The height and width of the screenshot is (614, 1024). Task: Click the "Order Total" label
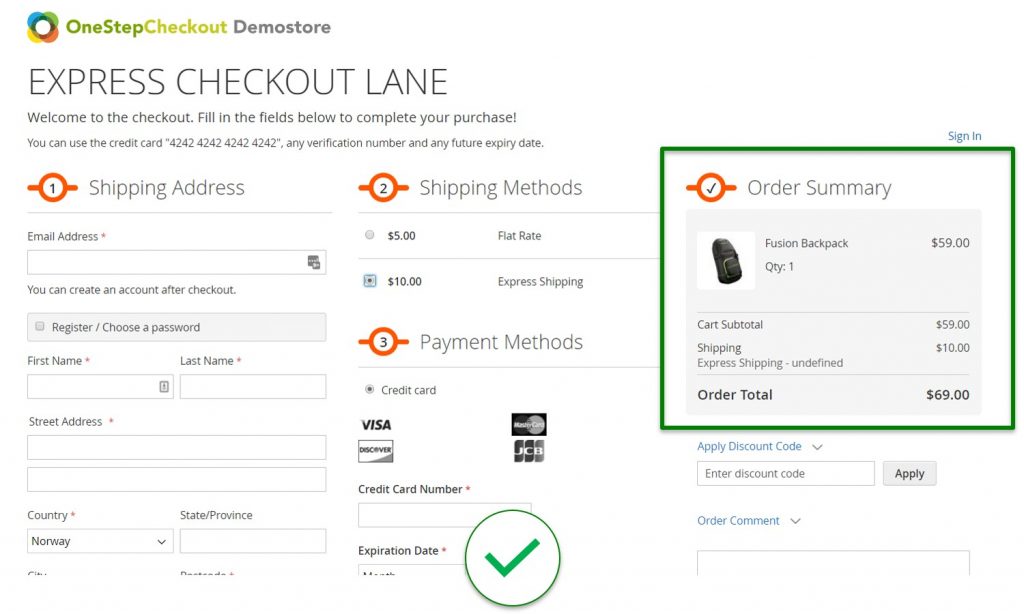(735, 395)
